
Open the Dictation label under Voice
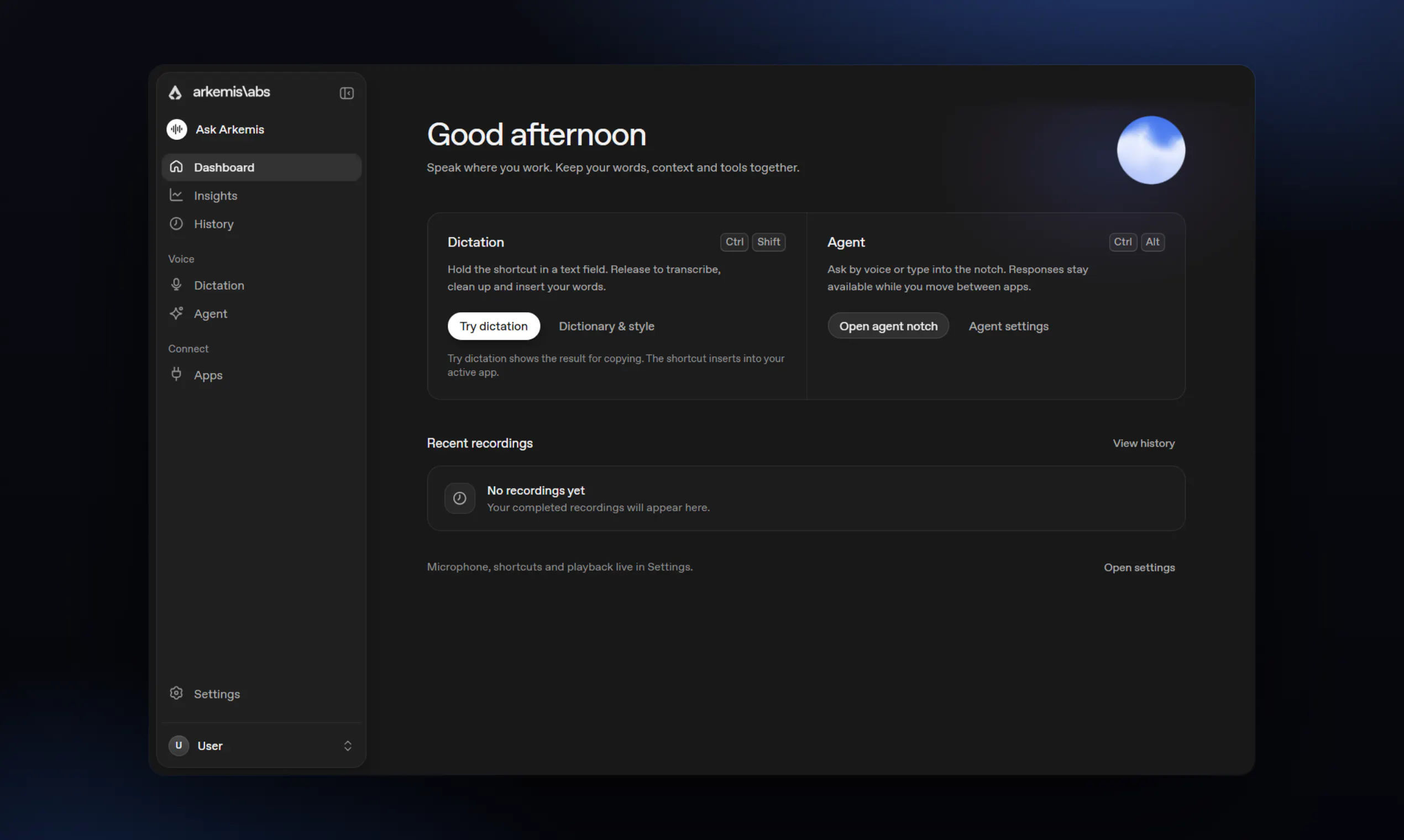click(219, 285)
